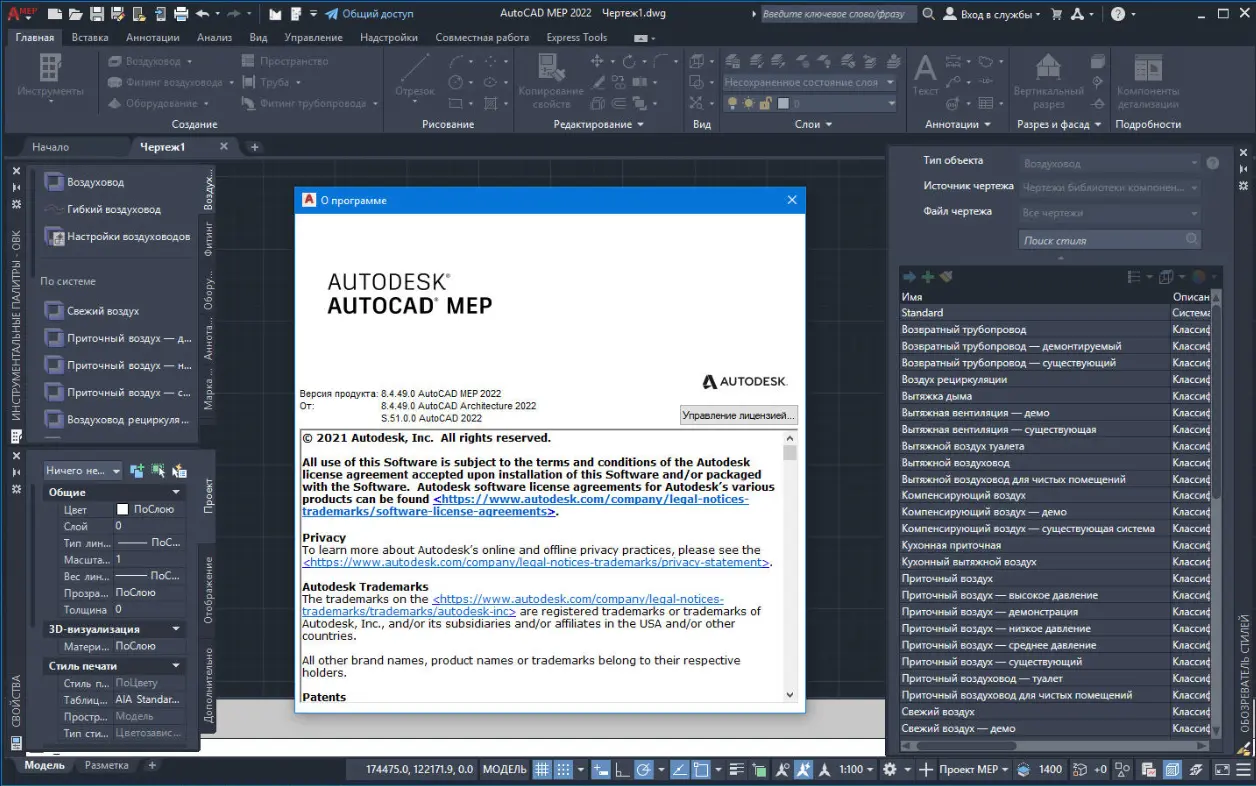
Task: Click the green plus icon in Style Browser
Action: (928, 277)
